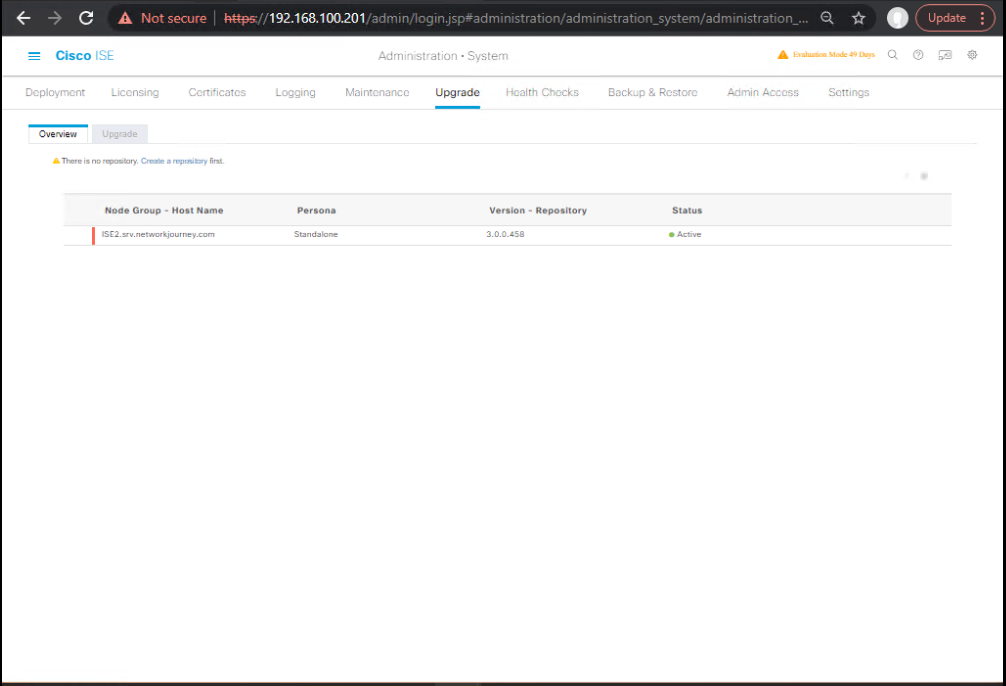Open the browser zoom magnifier icon
The width and height of the screenshot is (1006, 686).
[827, 18]
